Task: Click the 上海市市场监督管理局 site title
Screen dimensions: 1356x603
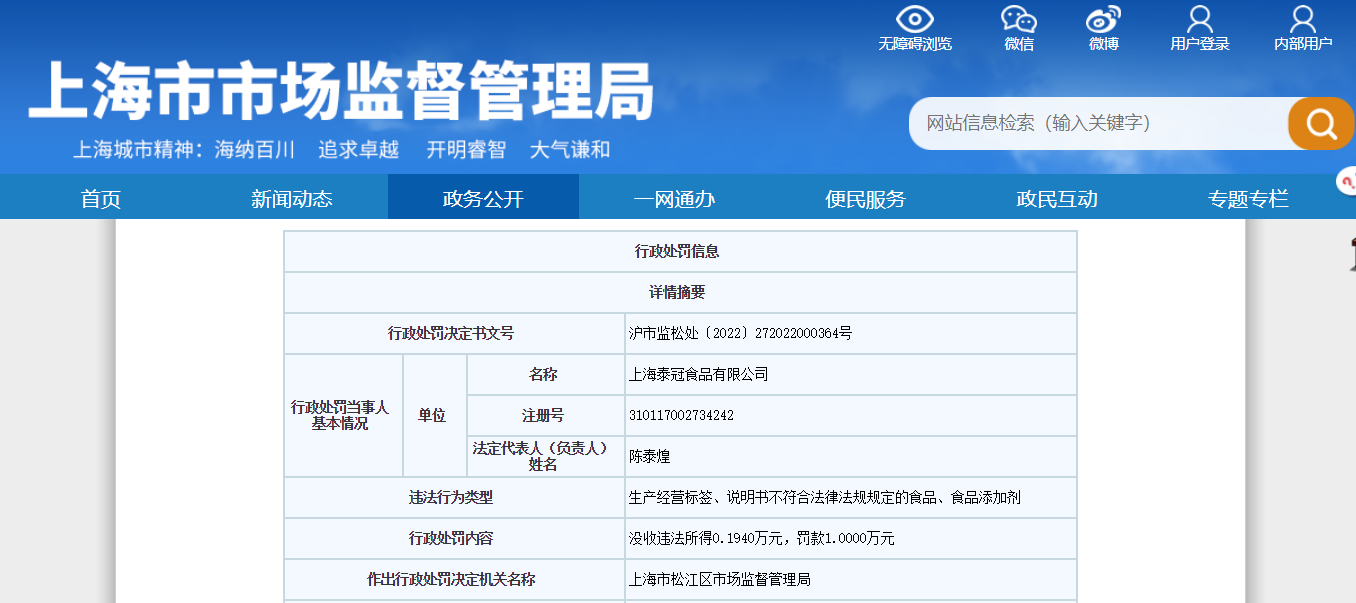Action: pyautogui.click(x=341, y=92)
